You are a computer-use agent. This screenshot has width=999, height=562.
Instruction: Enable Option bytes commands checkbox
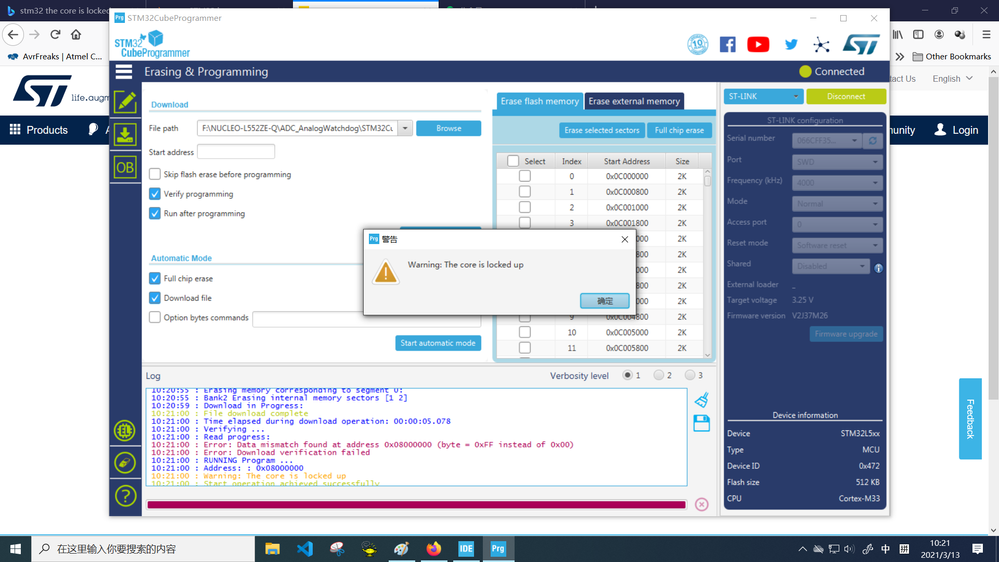[x=155, y=317]
